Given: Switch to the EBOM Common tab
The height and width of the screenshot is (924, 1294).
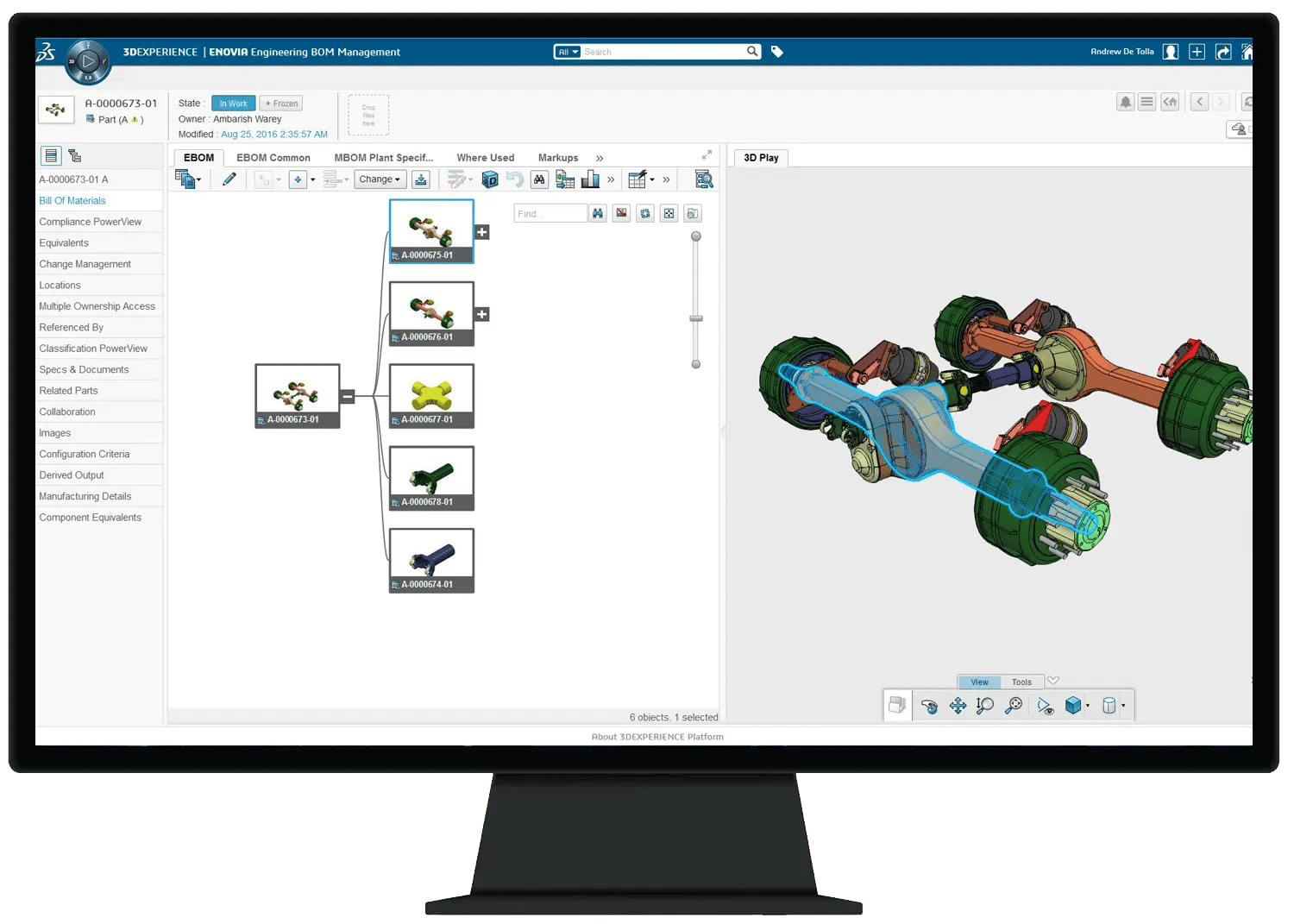Looking at the screenshot, I should [x=273, y=158].
